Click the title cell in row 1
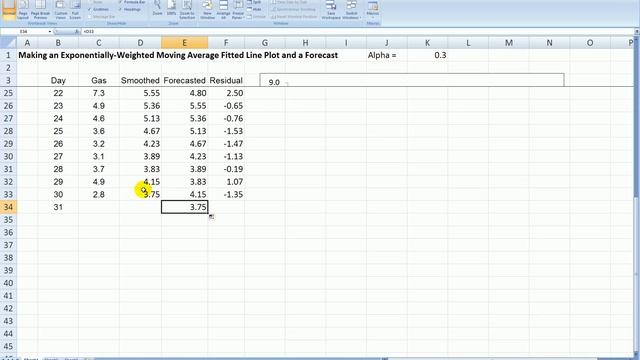This screenshot has width=640, height=360. tap(178, 55)
